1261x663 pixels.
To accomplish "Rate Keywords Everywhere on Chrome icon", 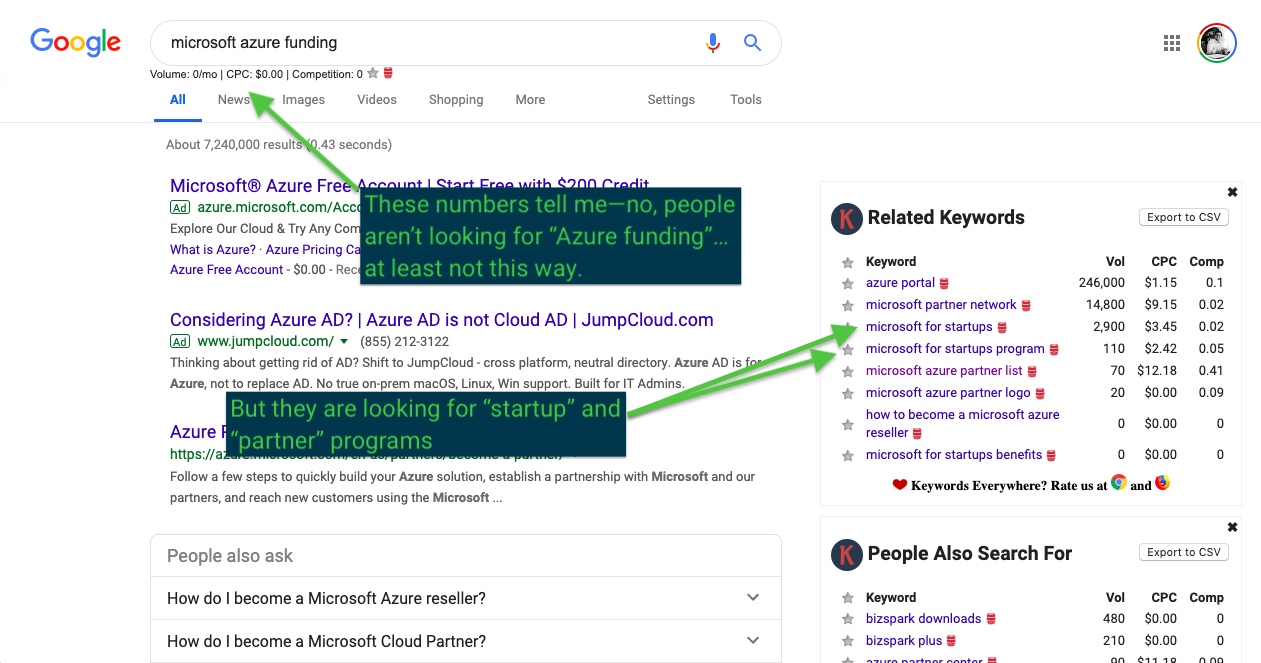I will click(x=1119, y=483).
